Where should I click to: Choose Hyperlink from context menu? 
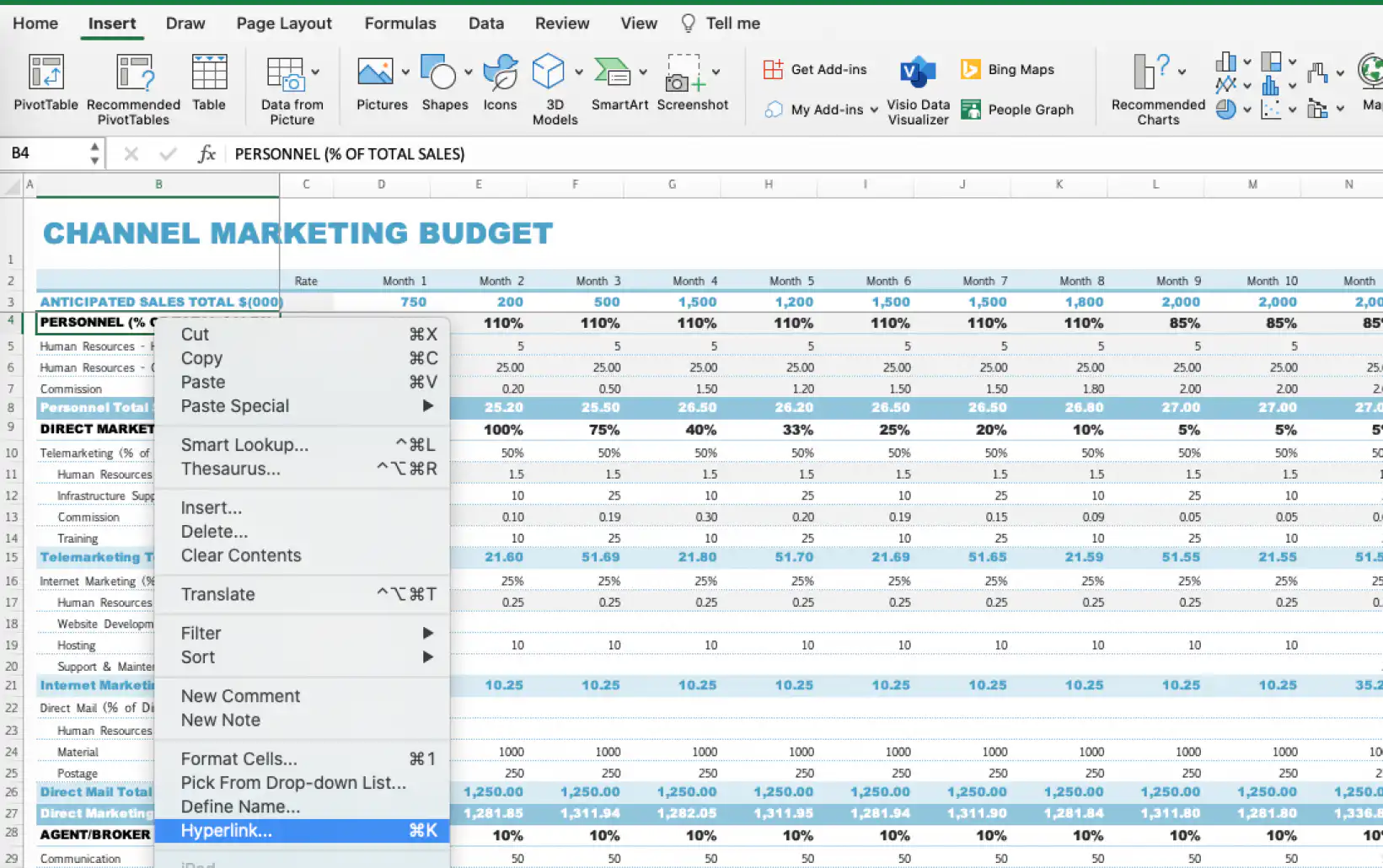[303, 831]
